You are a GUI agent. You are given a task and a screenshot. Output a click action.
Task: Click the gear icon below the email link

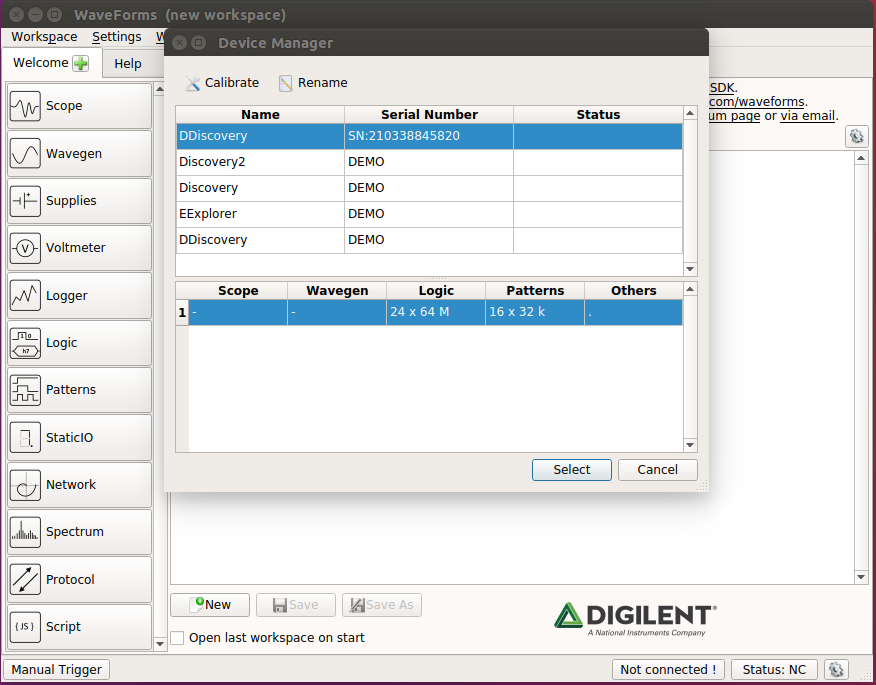tap(856, 136)
